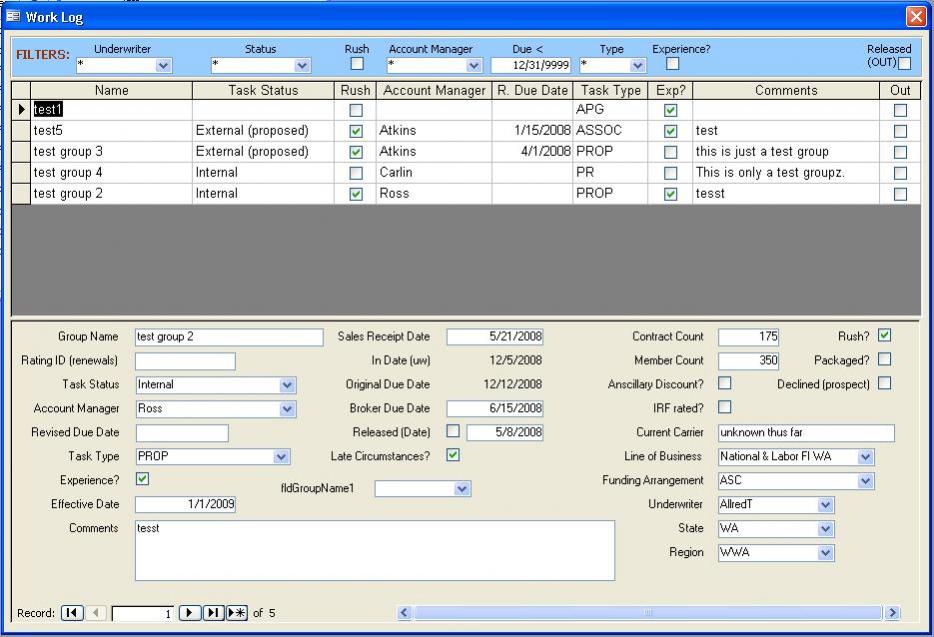The height and width of the screenshot is (637, 934).
Task: Click the Out column header
Action: (900, 90)
